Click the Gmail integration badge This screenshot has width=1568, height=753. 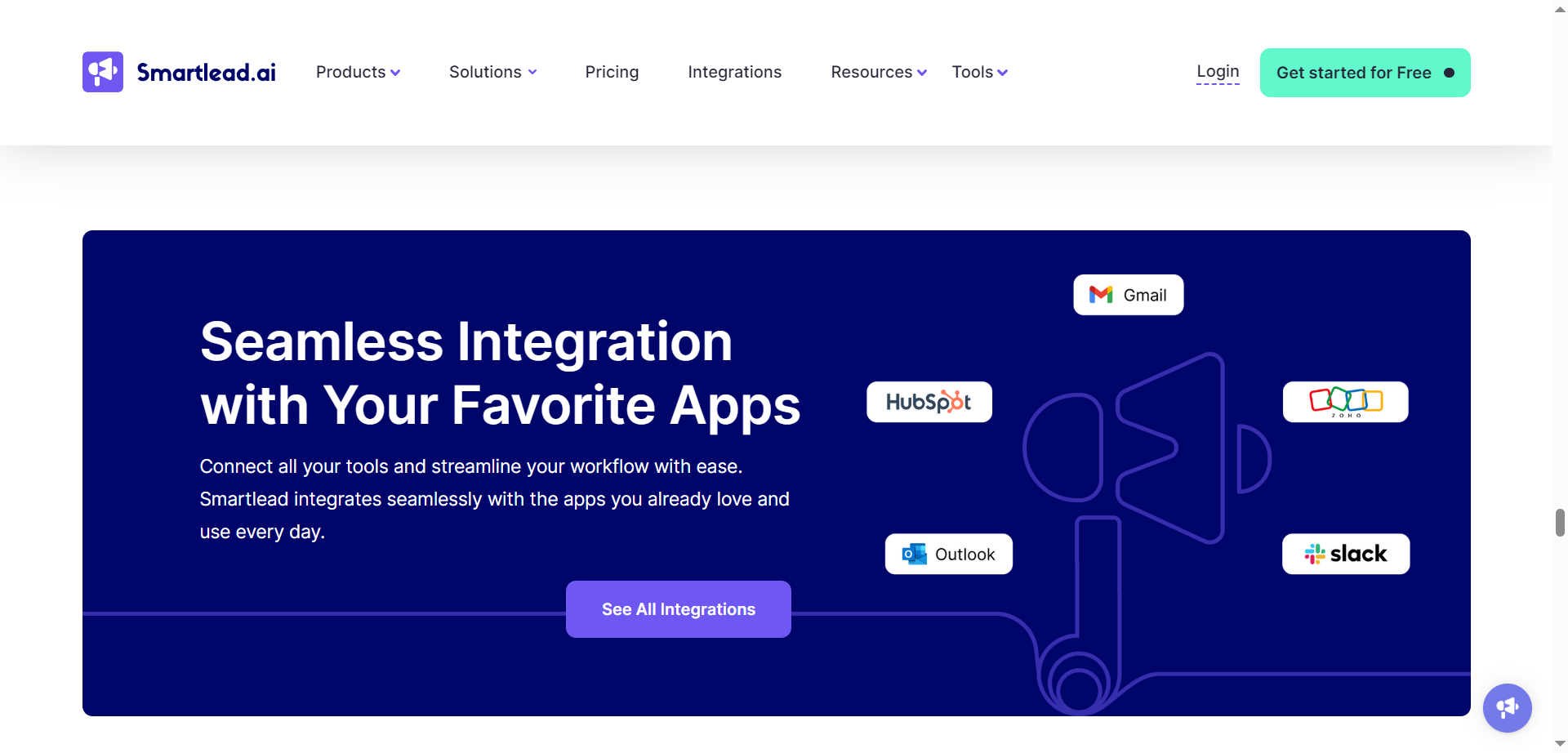click(1128, 295)
